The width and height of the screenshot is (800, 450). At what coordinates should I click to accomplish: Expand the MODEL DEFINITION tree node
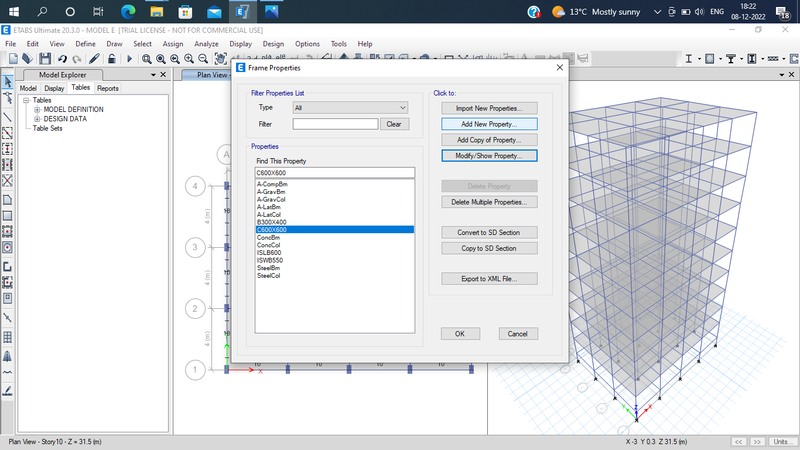37,110
